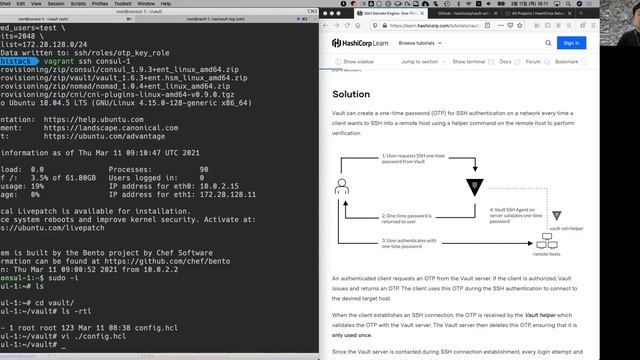Click the https://help.ubuntu.com text in terminal
640x360 pixels.
[x=93, y=120]
